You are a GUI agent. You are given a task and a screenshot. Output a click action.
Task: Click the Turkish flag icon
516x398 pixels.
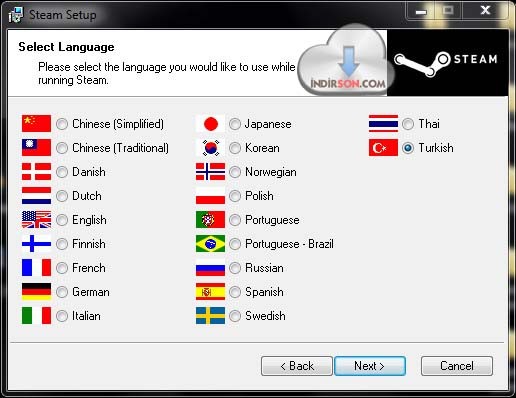click(x=383, y=148)
